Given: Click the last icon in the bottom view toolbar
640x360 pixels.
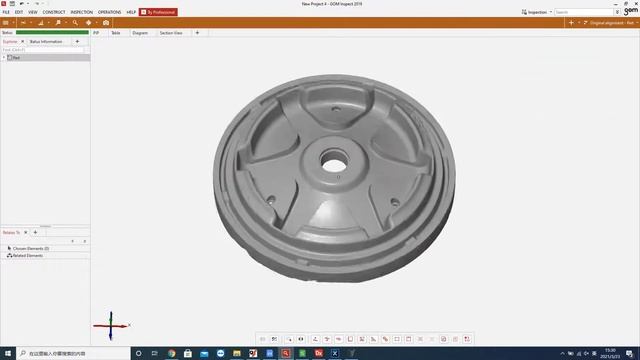Looking at the screenshot, I should (x=467, y=339).
